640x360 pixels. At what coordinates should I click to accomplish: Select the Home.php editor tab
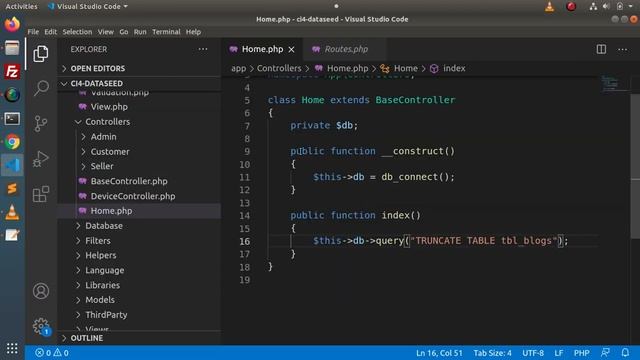(x=262, y=49)
